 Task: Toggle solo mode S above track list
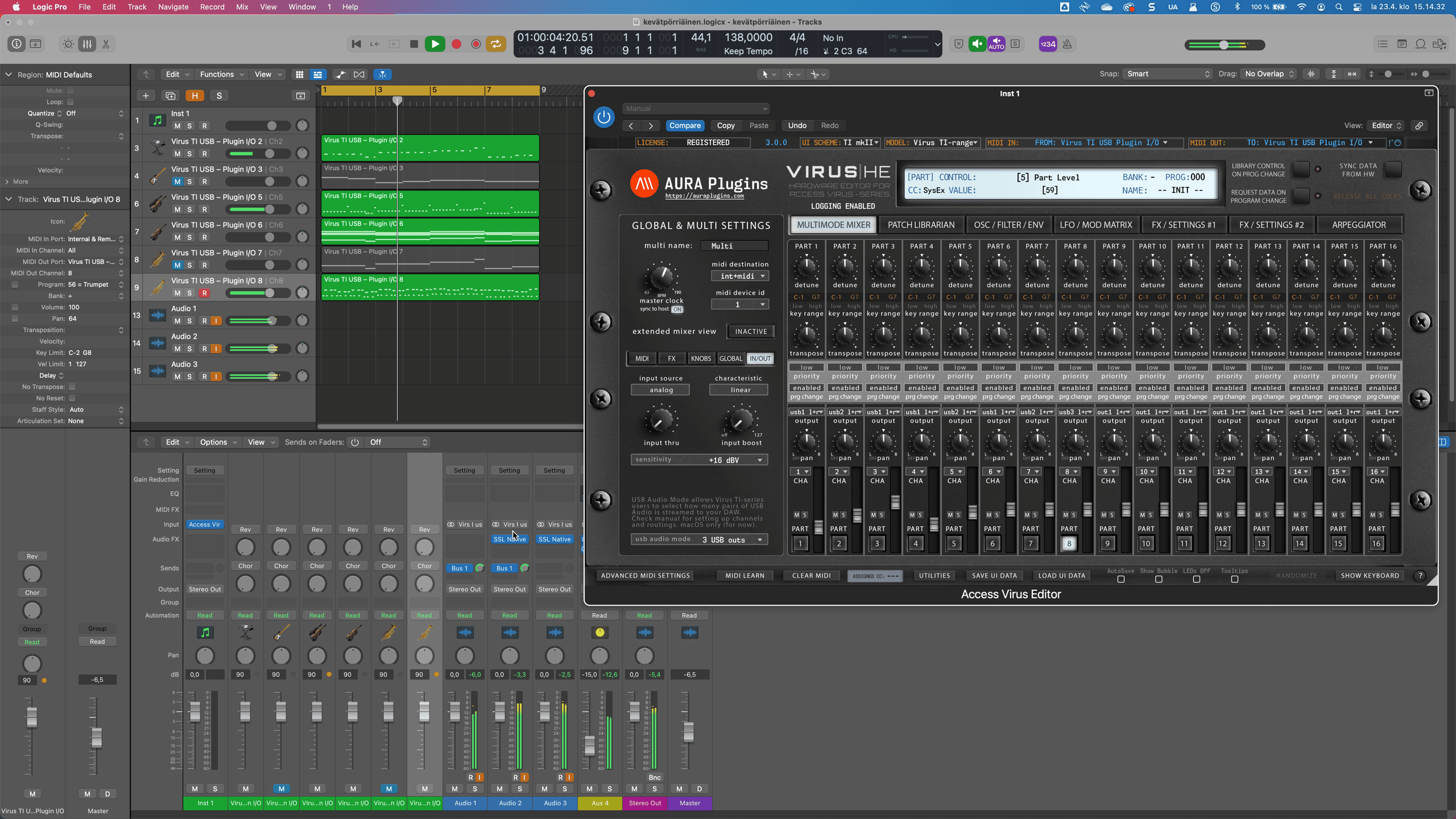point(219,96)
